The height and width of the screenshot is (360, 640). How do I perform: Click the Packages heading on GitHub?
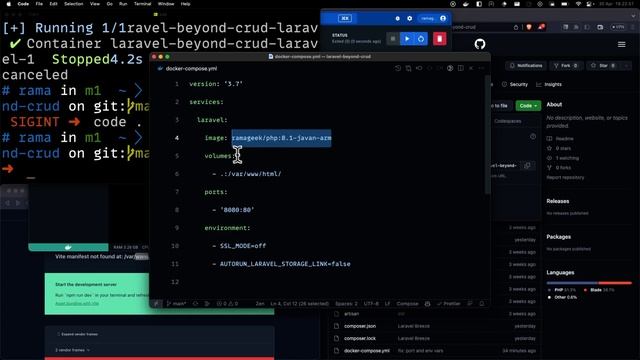(558, 237)
